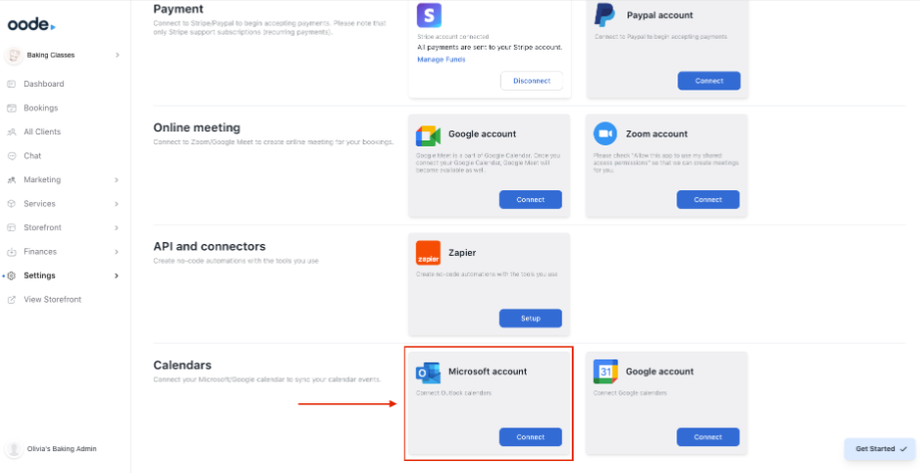Expand the Storefront submenu
The width and height of the screenshot is (920, 473).
pyautogui.click(x=117, y=228)
